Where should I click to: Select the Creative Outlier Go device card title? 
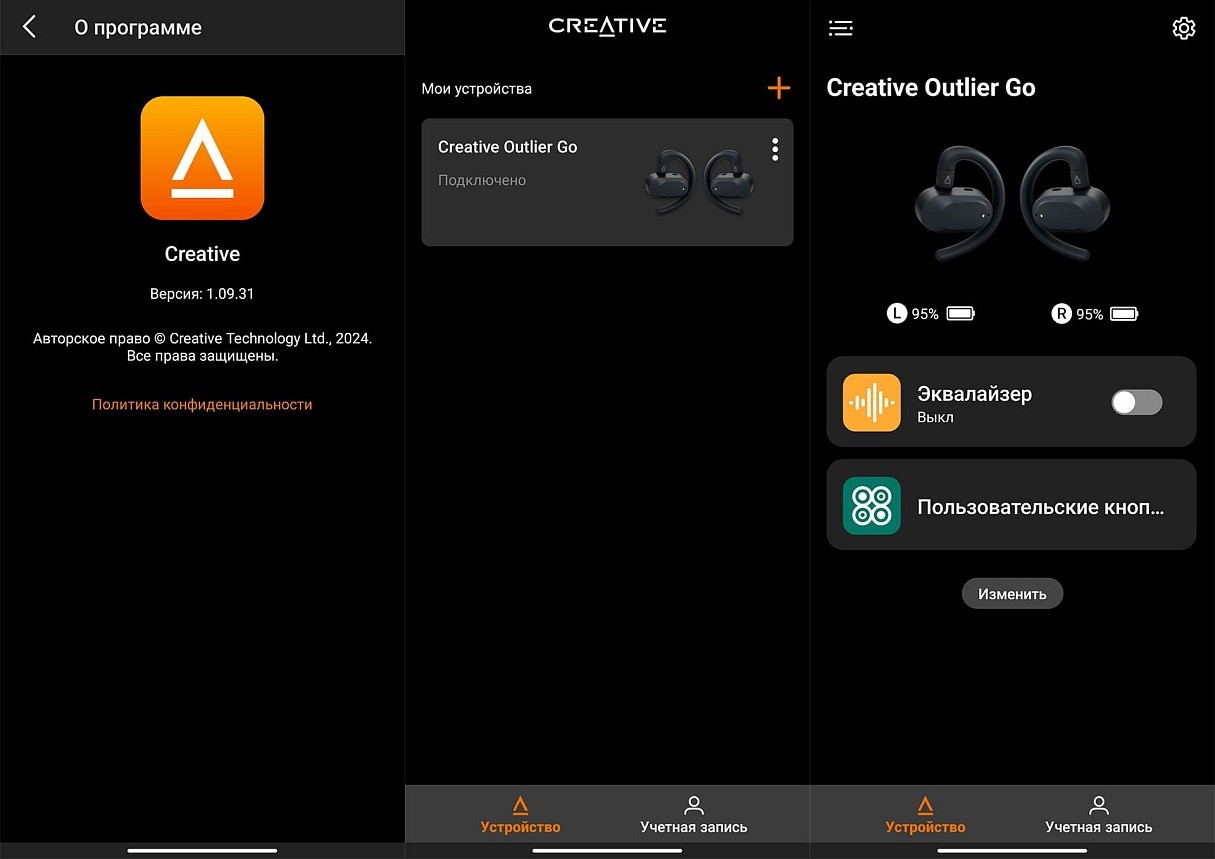(508, 147)
